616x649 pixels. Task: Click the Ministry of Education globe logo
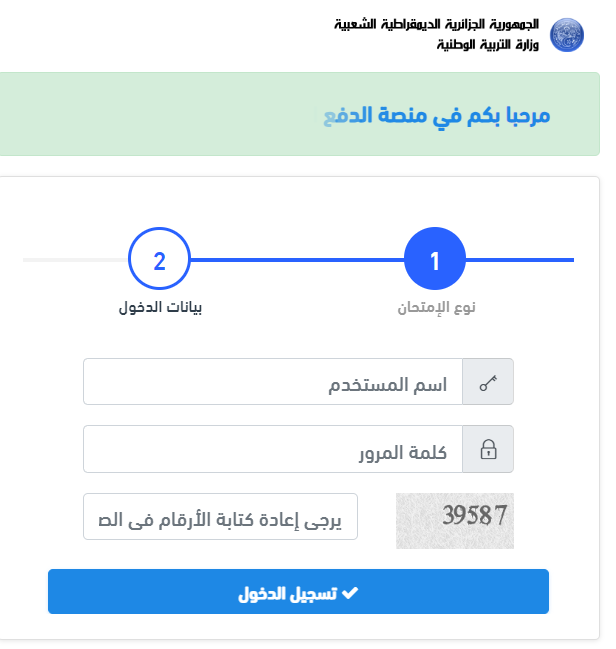(570, 36)
